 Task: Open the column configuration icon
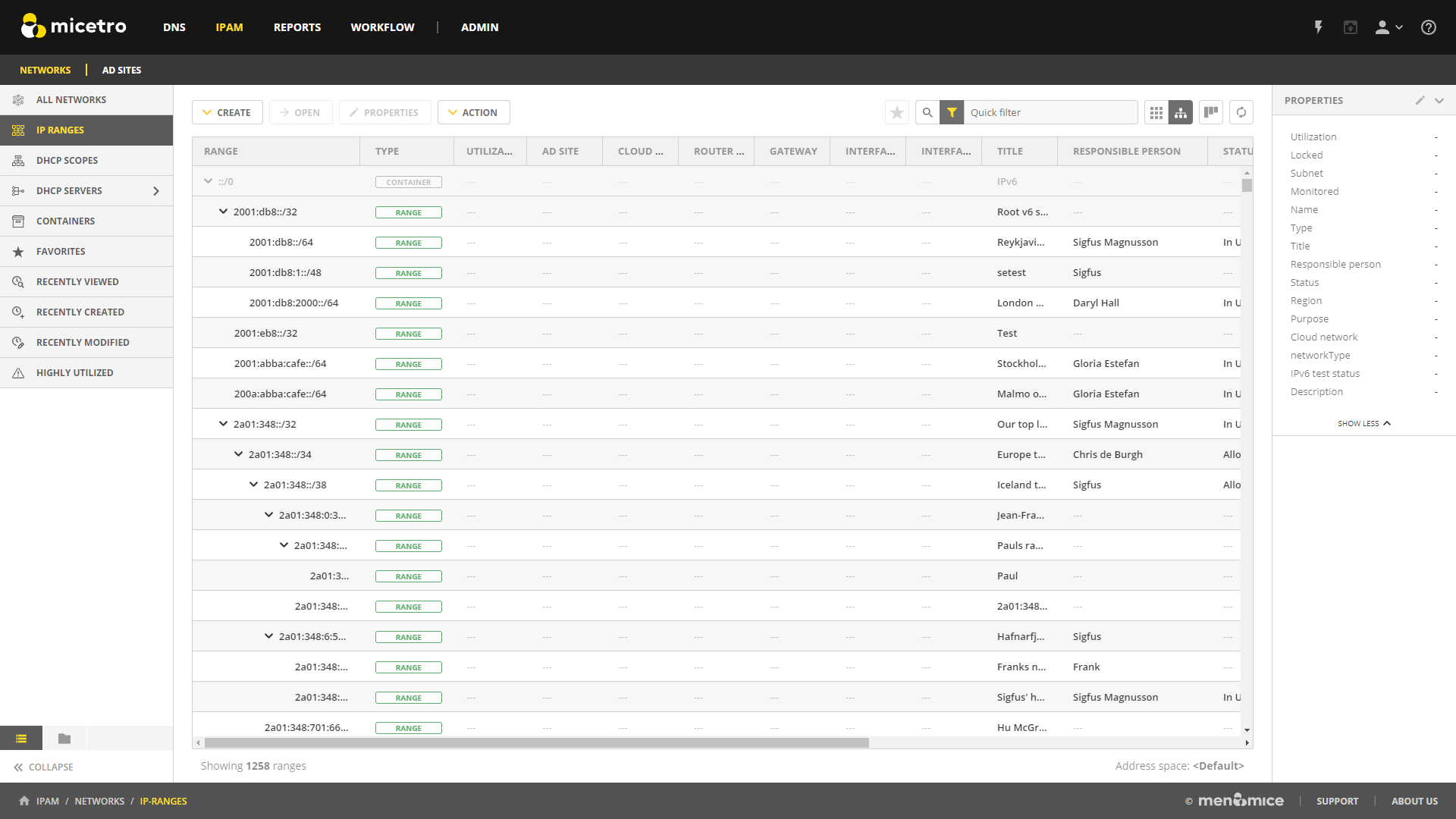pos(1211,112)
